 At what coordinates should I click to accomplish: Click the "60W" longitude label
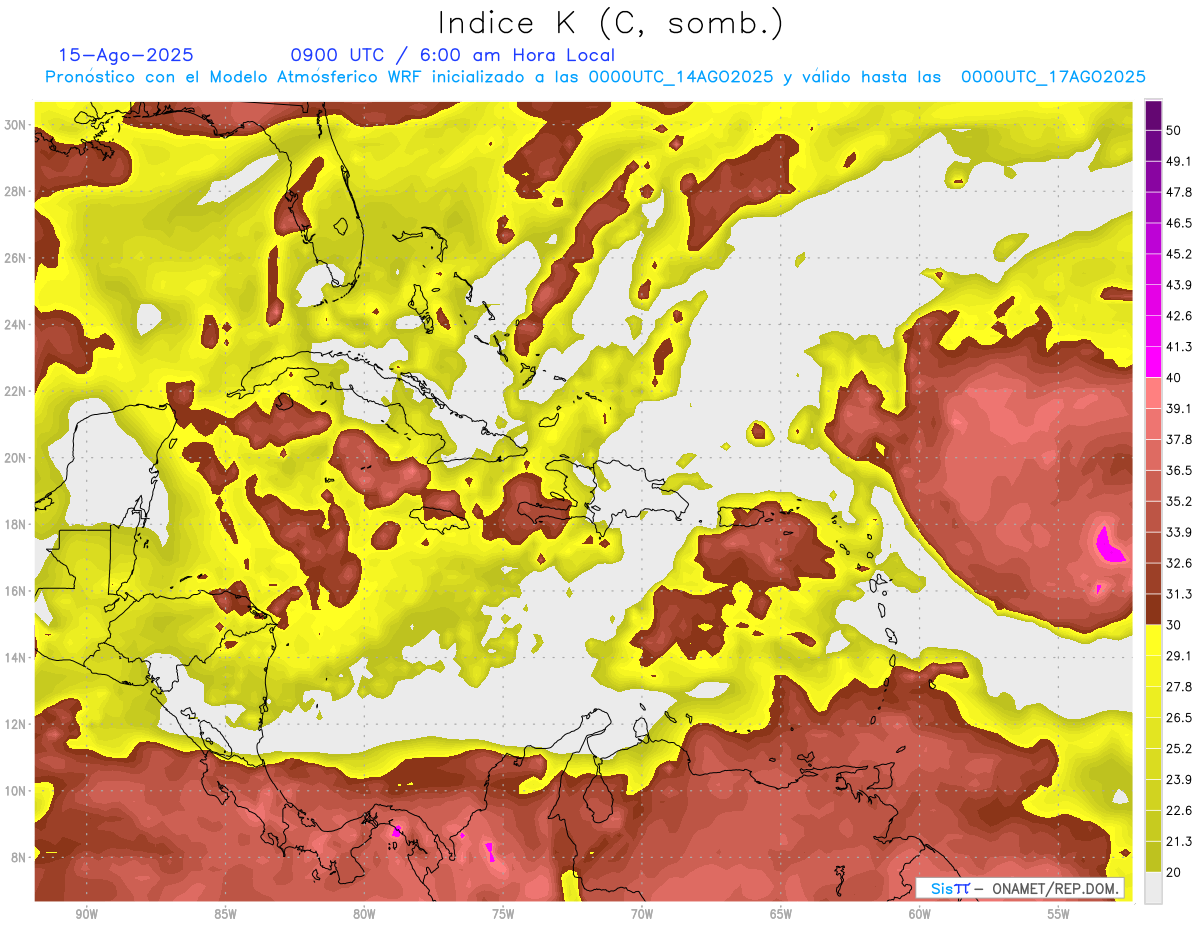pyautogui.click(x=920, y=914)
